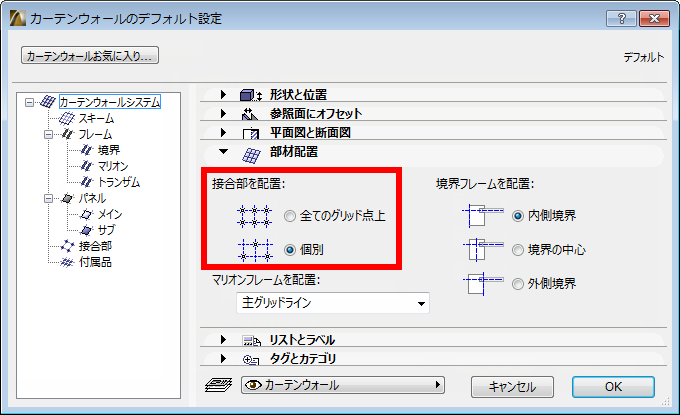
Task: Expand the リストとラベル panel arrow
Action: (x=223, y=340)
